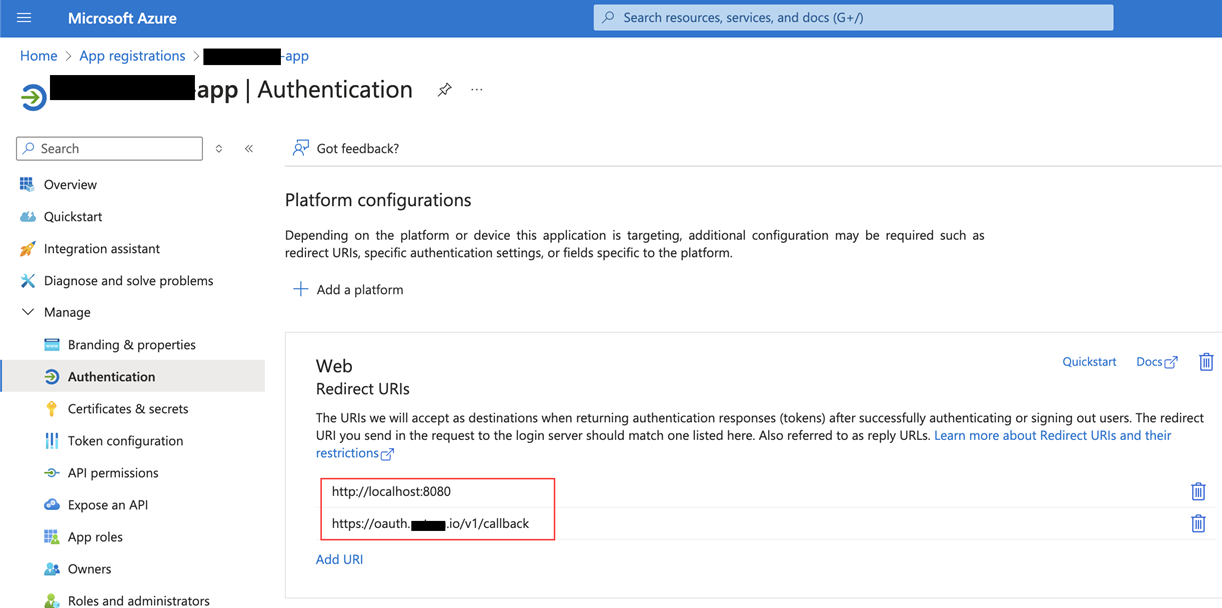
Task: Open the ellipsis more options menu
Action: click(477, 90)
